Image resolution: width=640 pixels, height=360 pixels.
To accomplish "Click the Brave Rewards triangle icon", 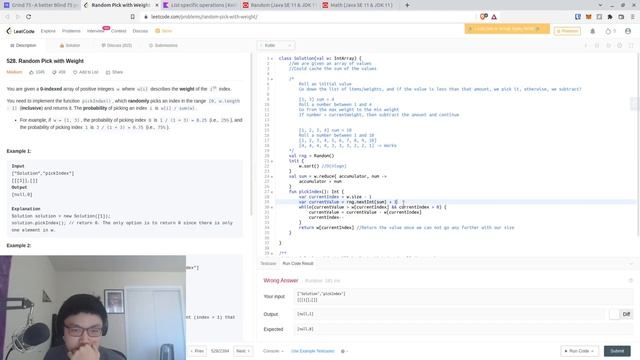I will [x=494, y=17].
